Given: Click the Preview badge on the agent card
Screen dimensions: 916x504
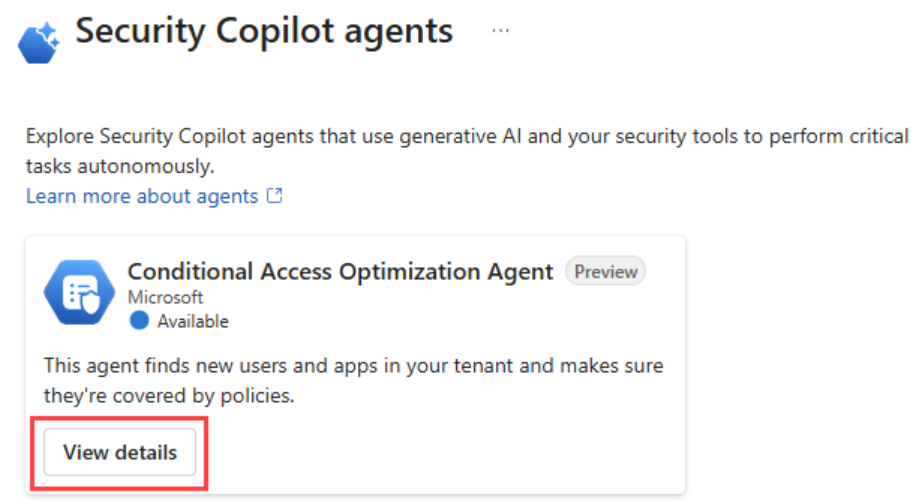Looking at the screenshot, I should (606, 271).
